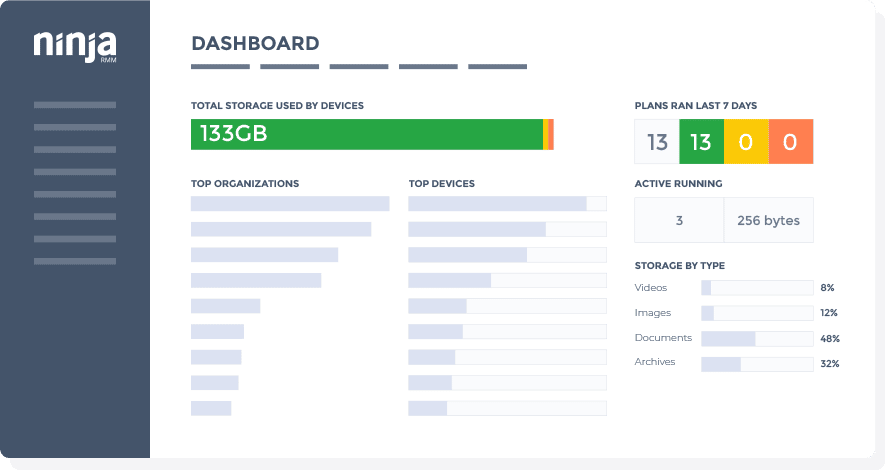886x470 pixels.
Task: Select the Archives storage bar
Action: 756,364
